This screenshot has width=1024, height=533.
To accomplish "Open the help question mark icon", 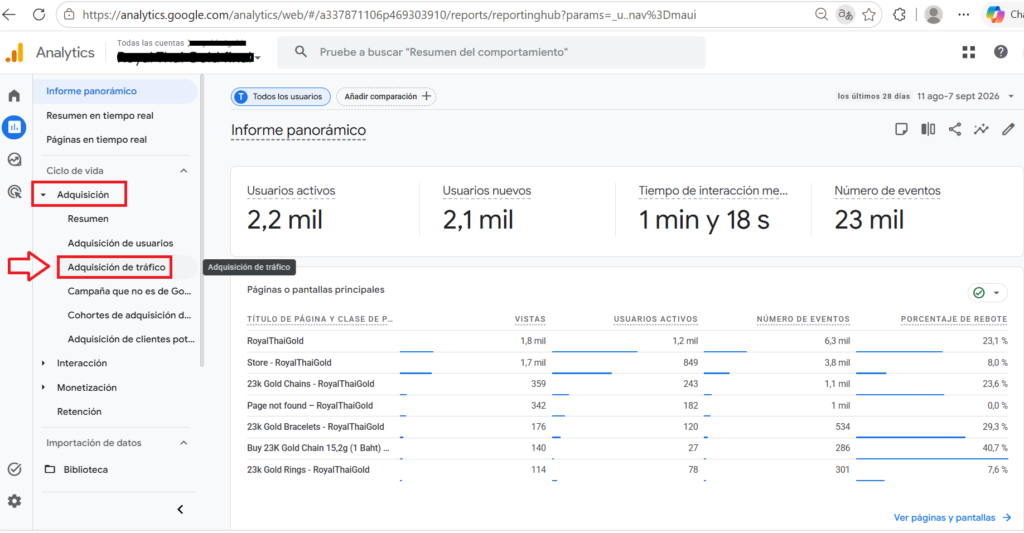I will 1000,52.
